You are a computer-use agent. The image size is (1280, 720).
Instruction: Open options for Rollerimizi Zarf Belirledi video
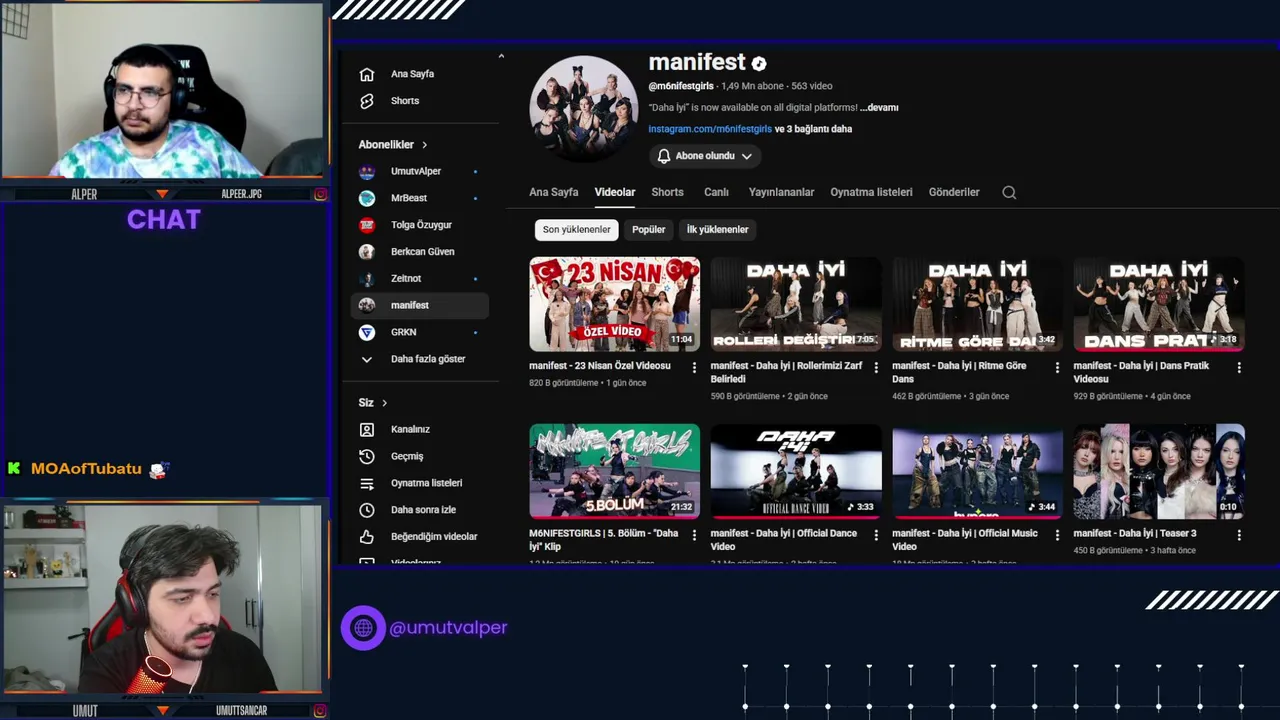point(876,368)
